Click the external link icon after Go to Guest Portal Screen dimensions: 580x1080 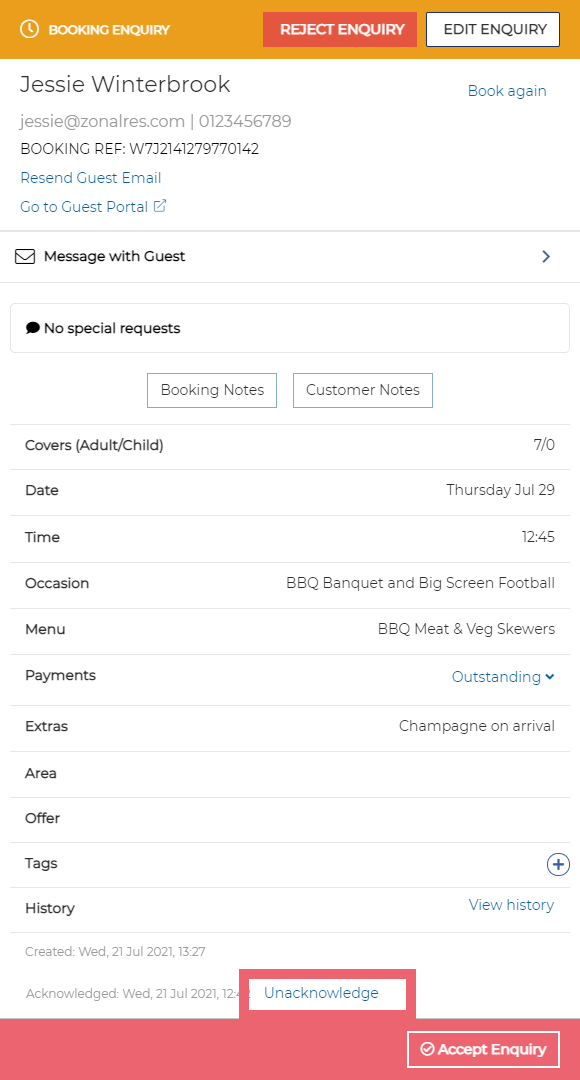[160, 206]
